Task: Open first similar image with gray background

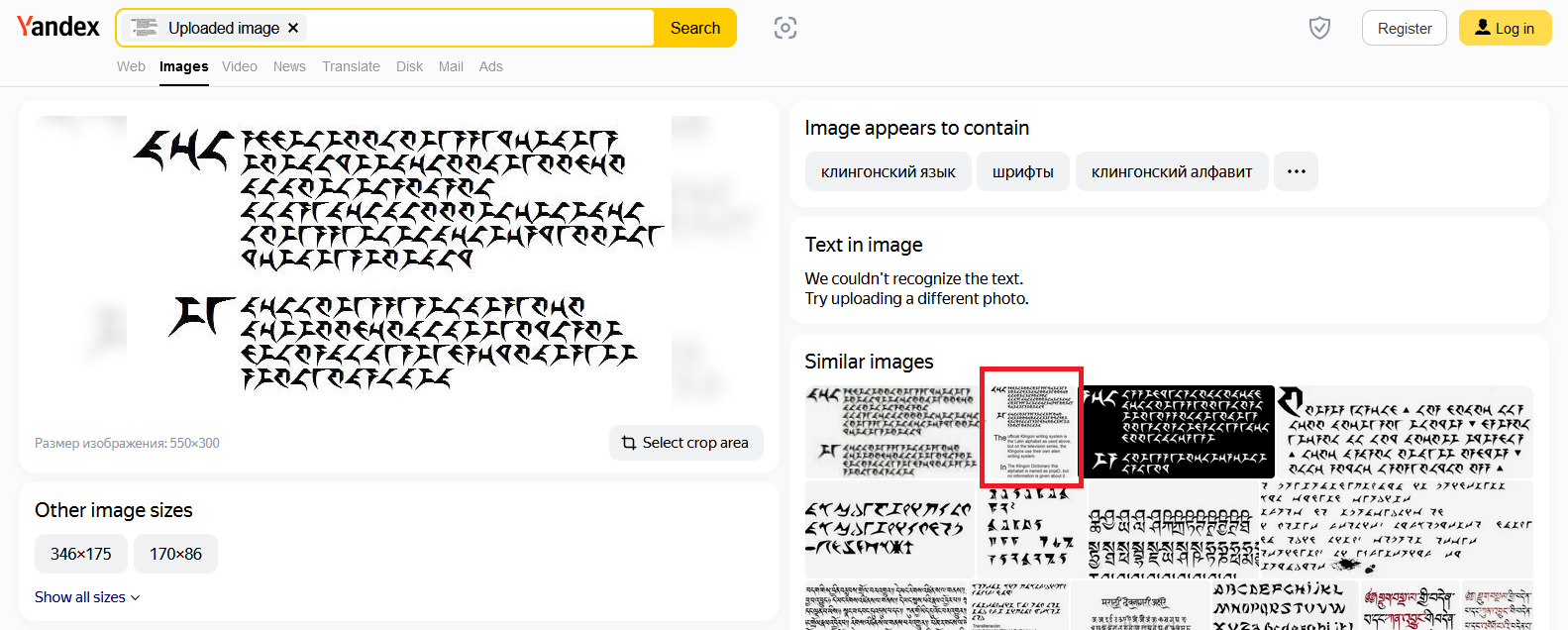Action: (891, 432)
